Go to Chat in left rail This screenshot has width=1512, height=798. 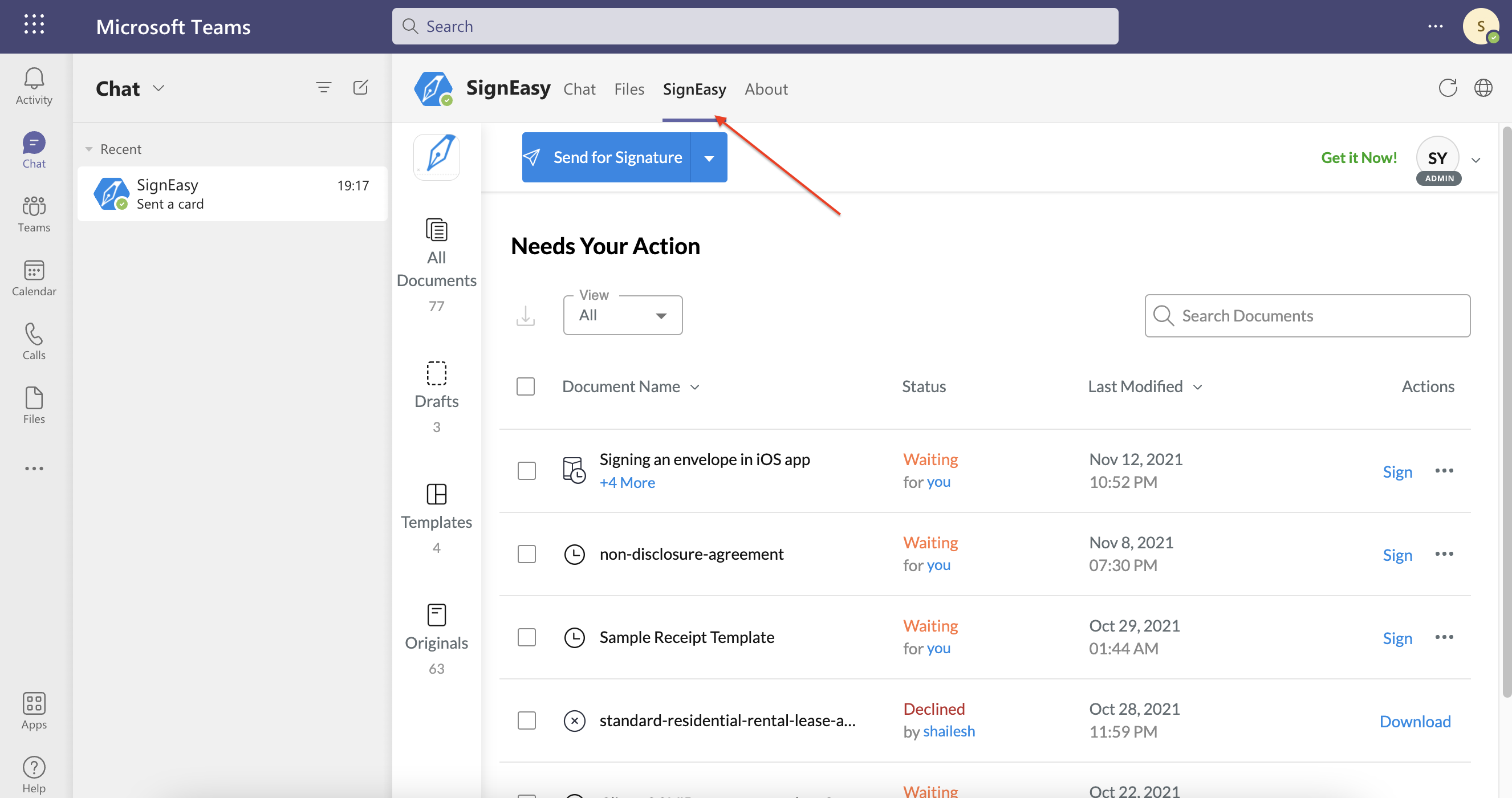(x=34, y=149)
